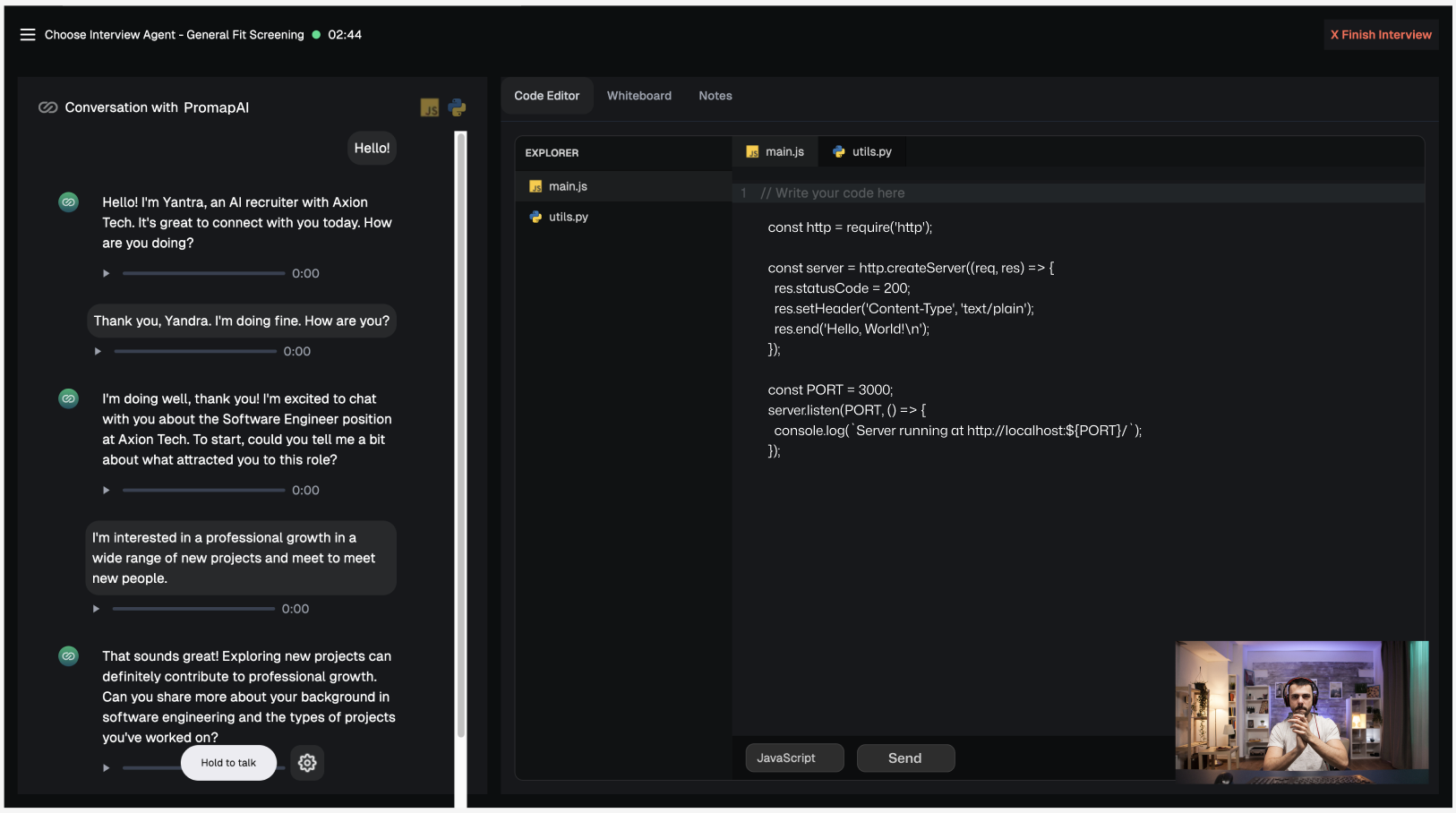
Task: Open the Whiteboard tab
Action: [639, 96]
